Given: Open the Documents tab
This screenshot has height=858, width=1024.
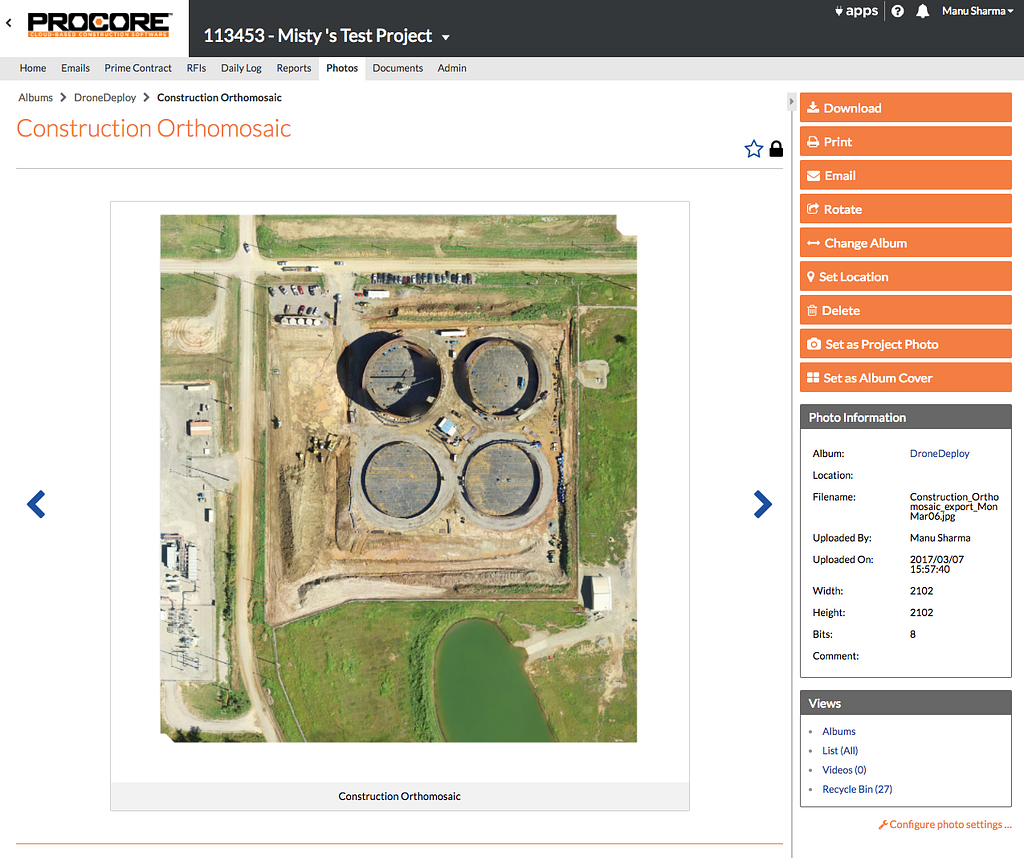Looking at the screenshot, I should (x=397, y=68).
